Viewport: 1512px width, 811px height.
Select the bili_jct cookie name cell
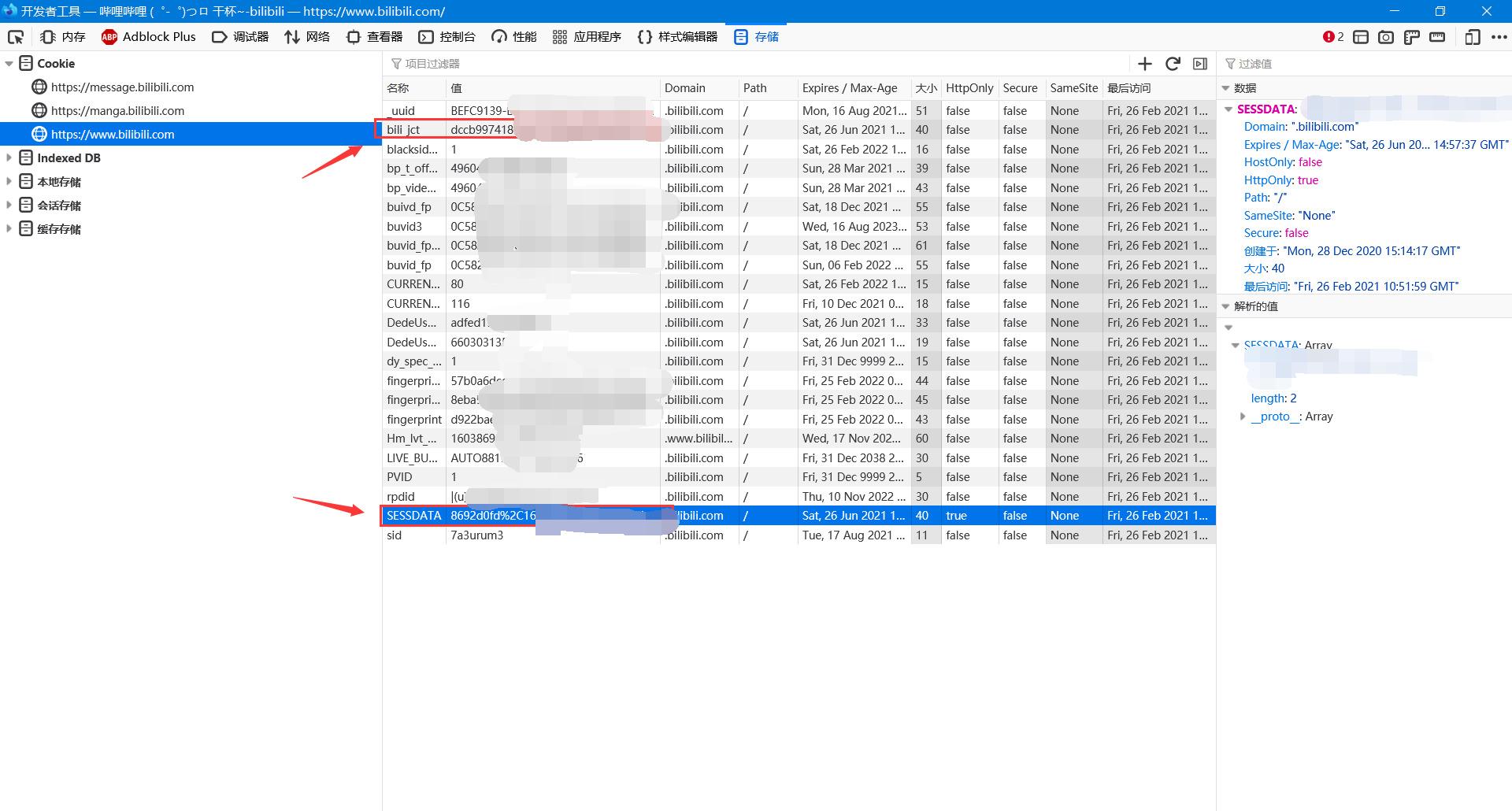pos(414,130)
